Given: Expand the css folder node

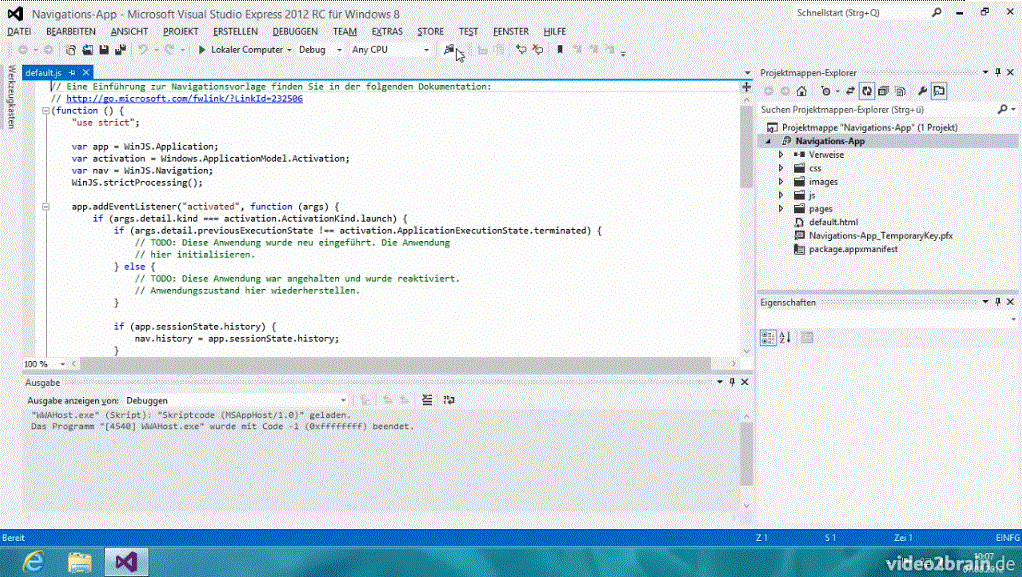Looking at the screenshot, I should tap(781, 168).
